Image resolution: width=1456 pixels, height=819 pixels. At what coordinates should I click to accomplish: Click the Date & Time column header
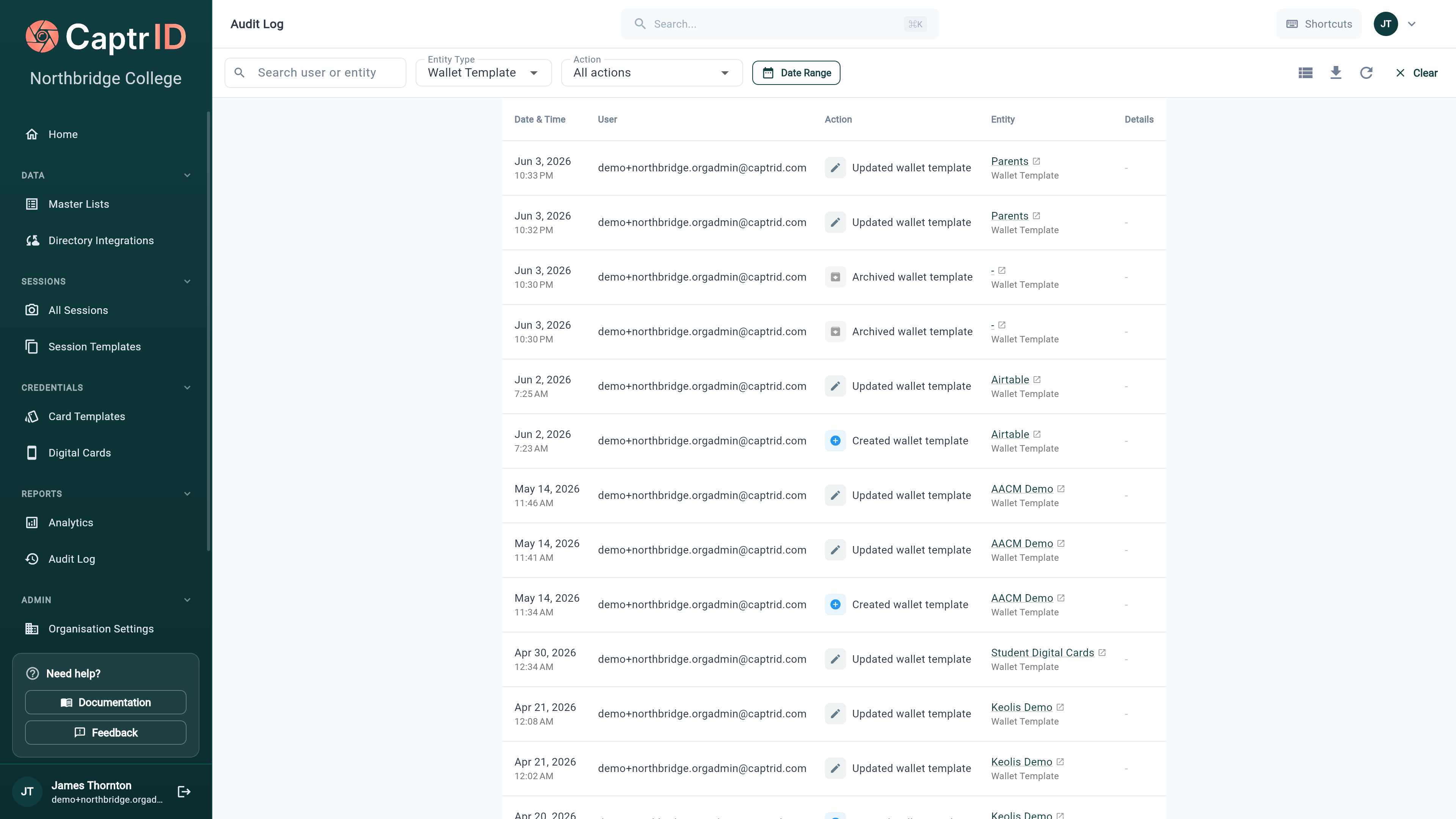(540, 119)
